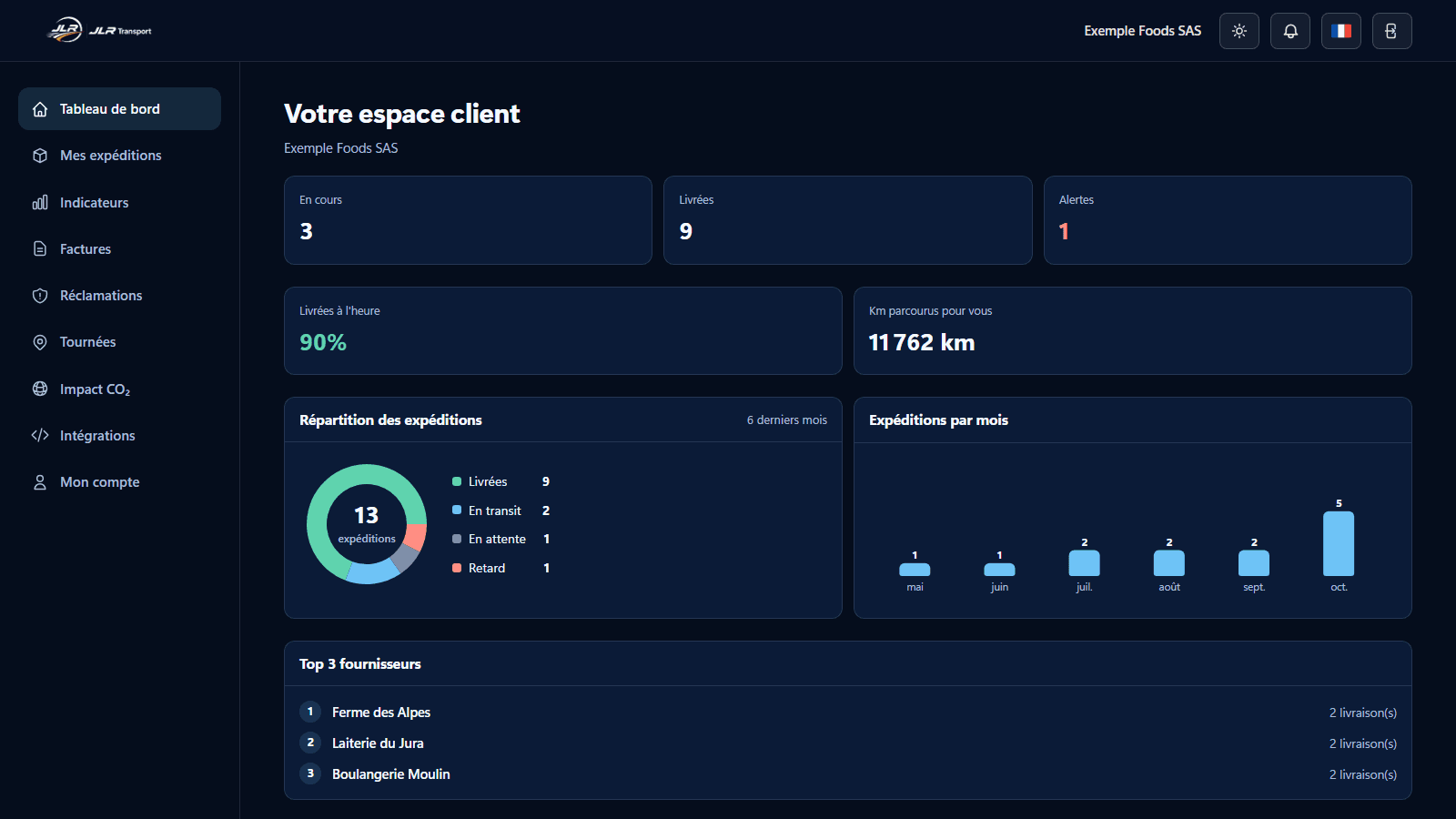Toggle light theme with sun icon
Screen dimensions: 1456x819
coord(1239,31)
